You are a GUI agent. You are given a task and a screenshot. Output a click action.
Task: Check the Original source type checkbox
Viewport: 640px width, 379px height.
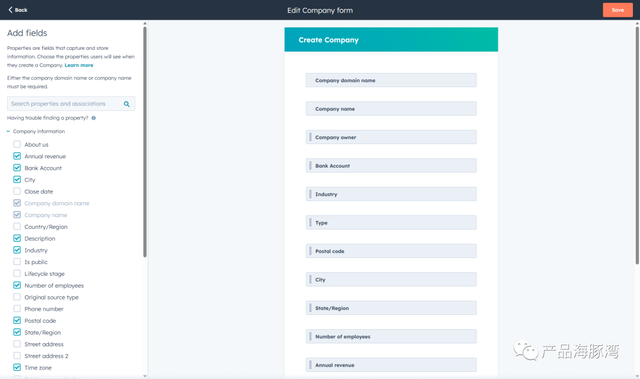[17, 297]
